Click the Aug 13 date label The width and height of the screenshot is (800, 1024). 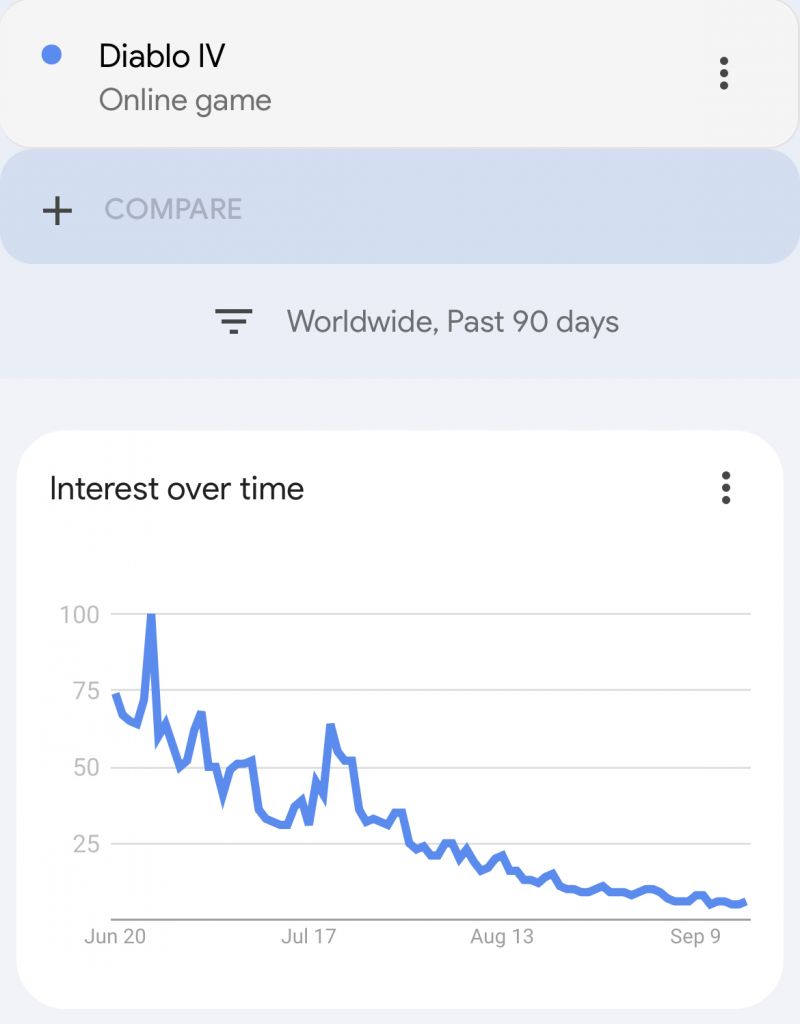(502, 937)
